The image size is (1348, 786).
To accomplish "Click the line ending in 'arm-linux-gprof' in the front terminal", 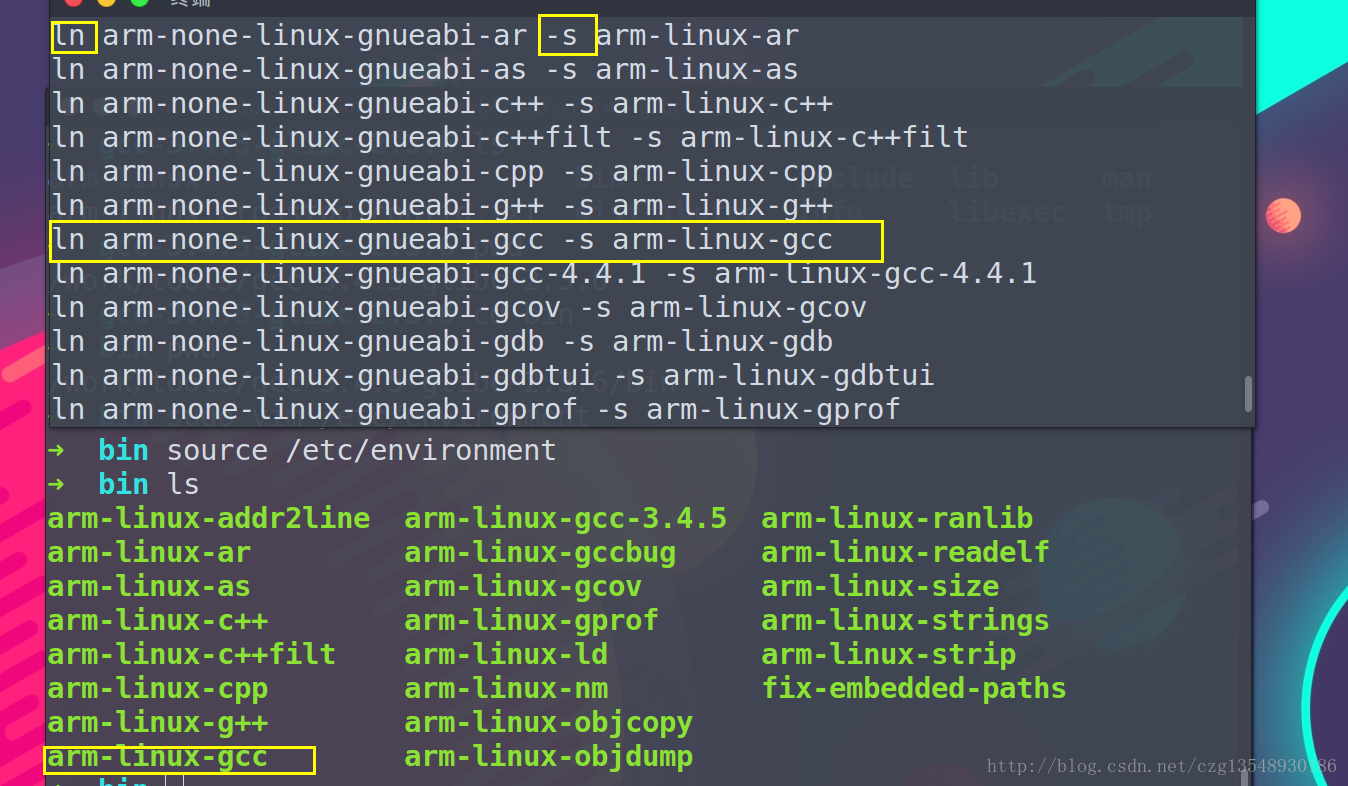I will 477,410.
